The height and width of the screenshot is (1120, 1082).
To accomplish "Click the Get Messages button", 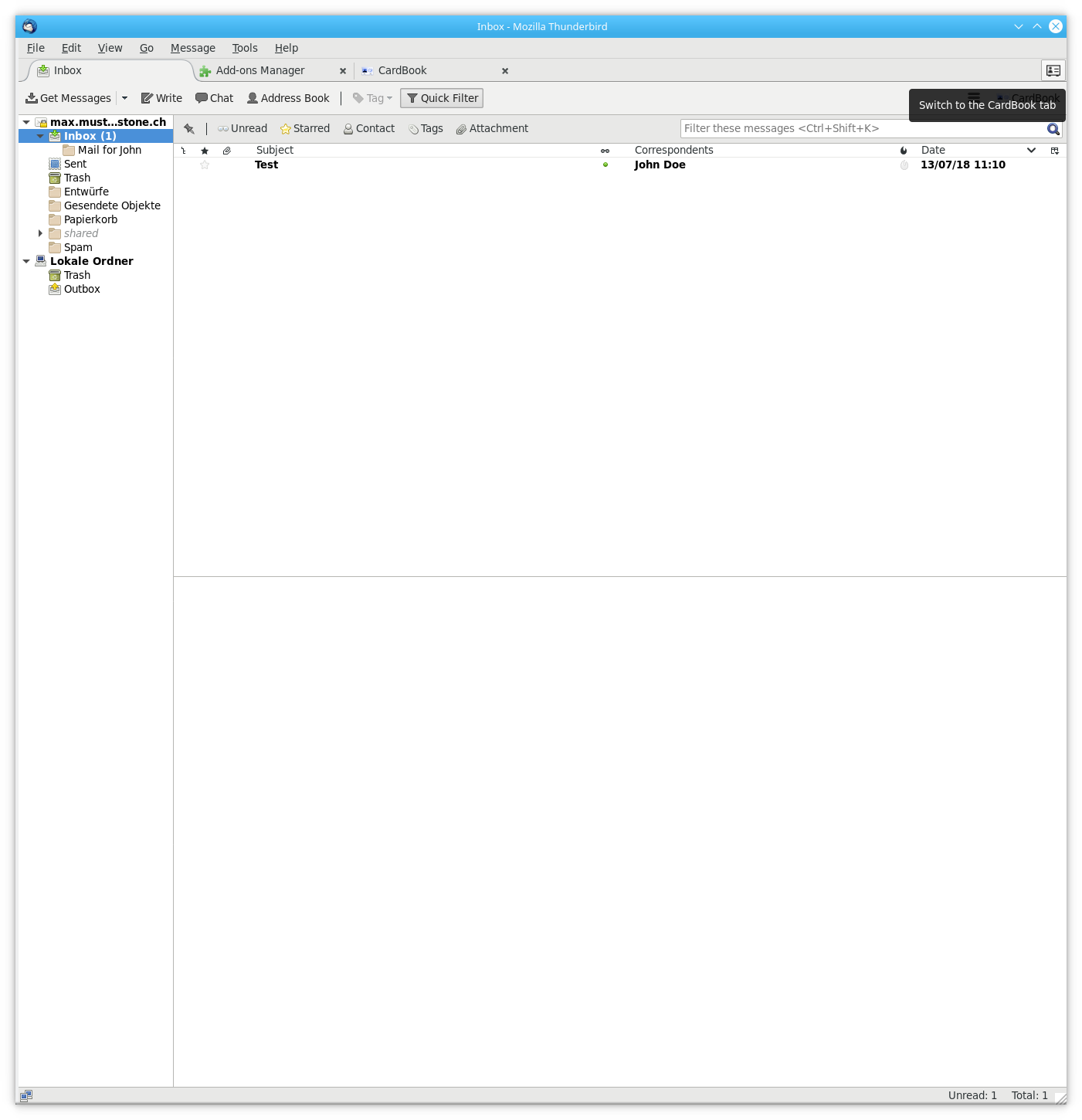I will (x=69, y=98).
